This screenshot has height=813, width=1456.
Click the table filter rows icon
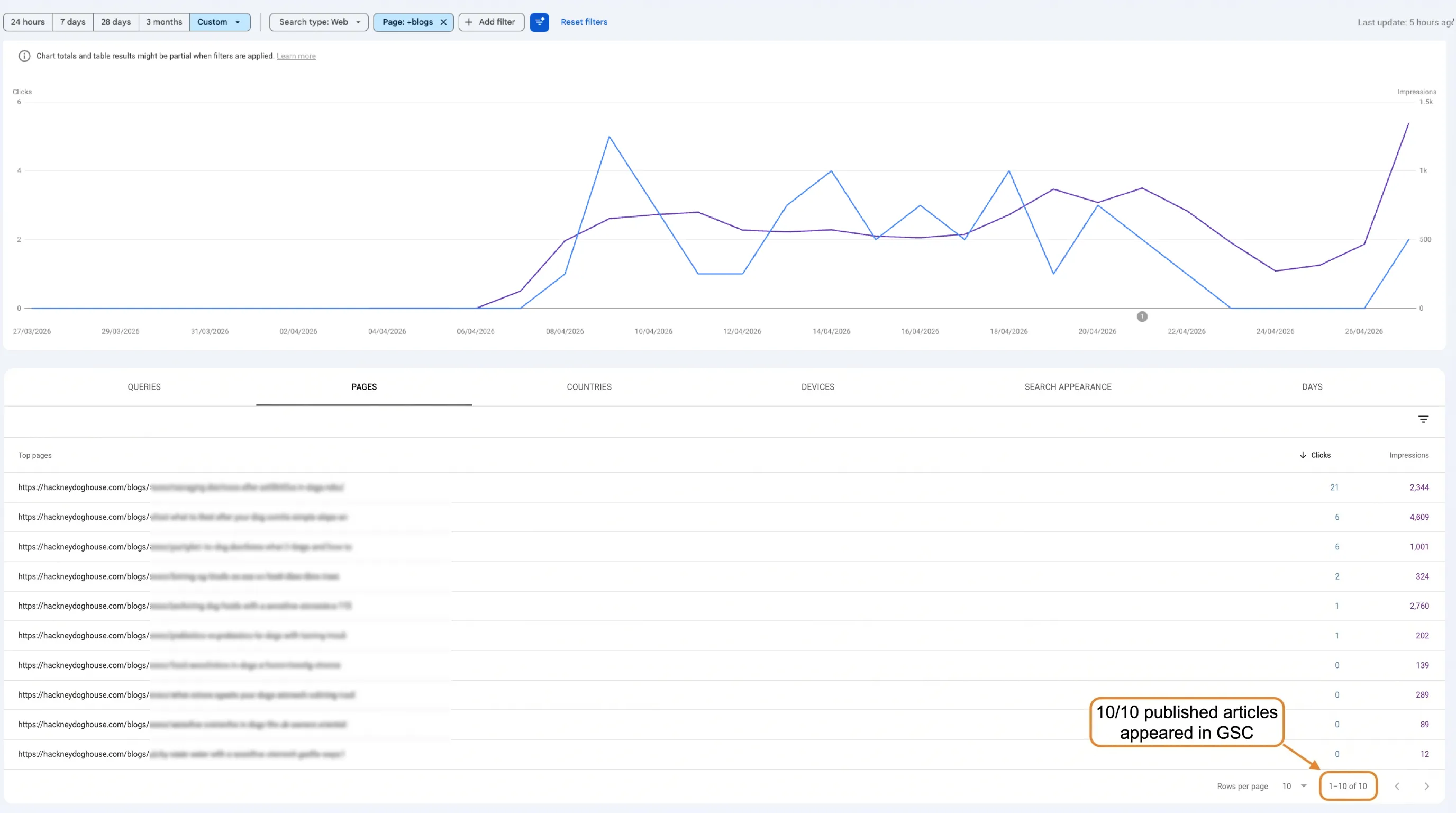coord(1423,419)
